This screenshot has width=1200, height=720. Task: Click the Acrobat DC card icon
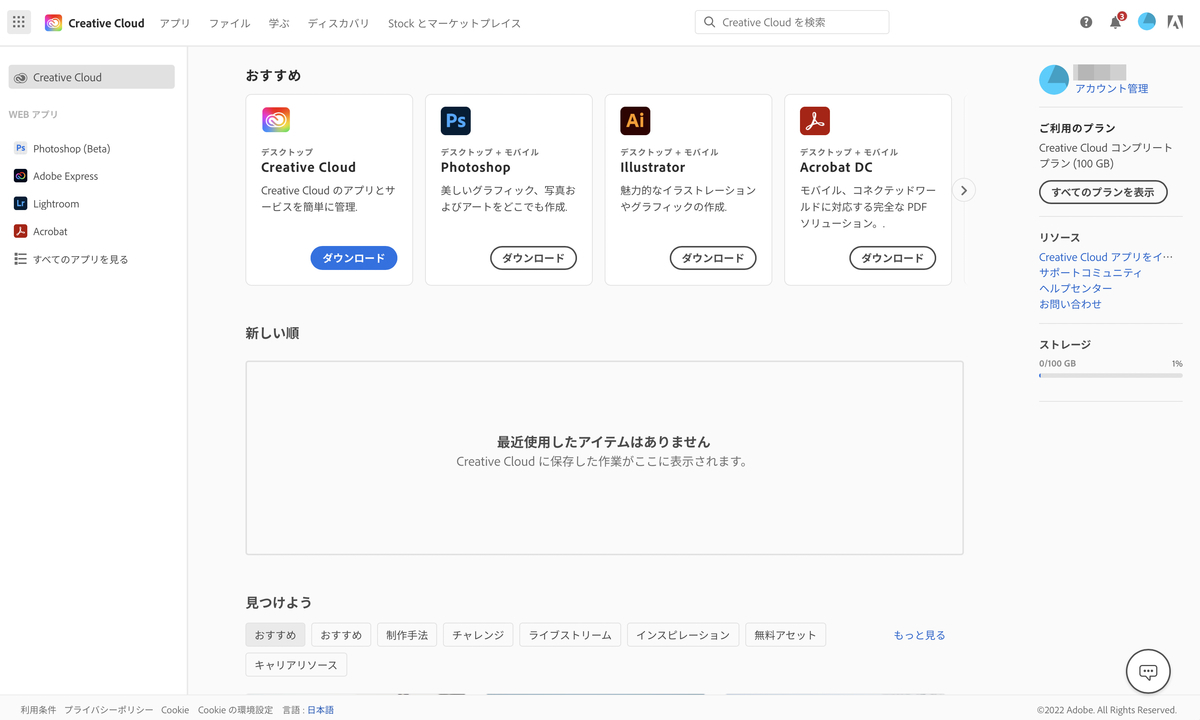815,121
